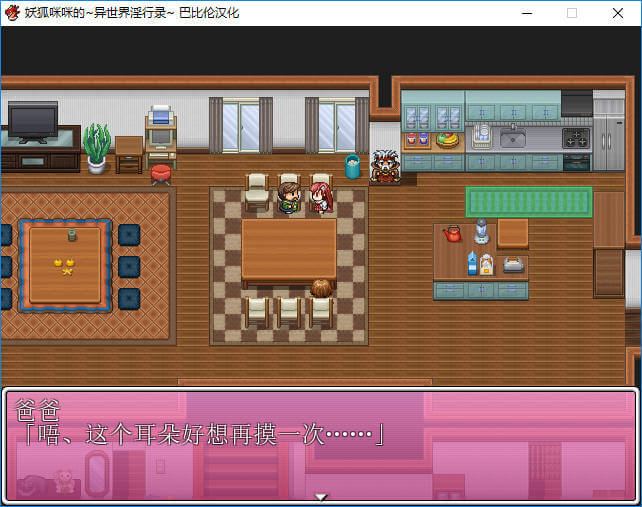Click the teal trash can
642x507 pixels.
(352, 166)
